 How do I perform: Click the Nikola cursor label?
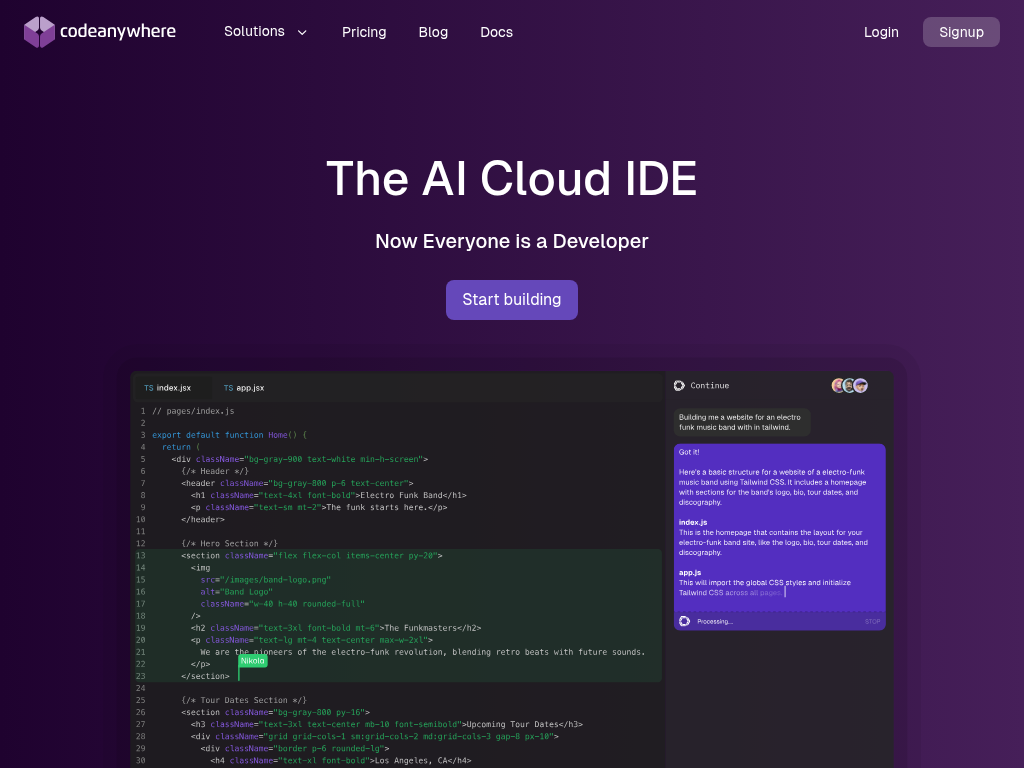(252, 661)
